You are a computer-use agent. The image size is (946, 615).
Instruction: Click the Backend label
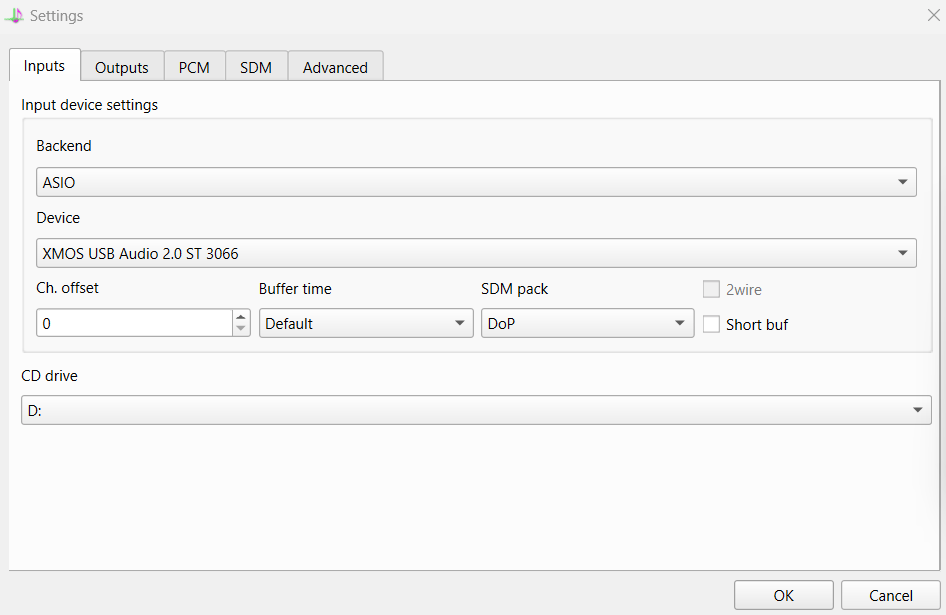[64, 146]
